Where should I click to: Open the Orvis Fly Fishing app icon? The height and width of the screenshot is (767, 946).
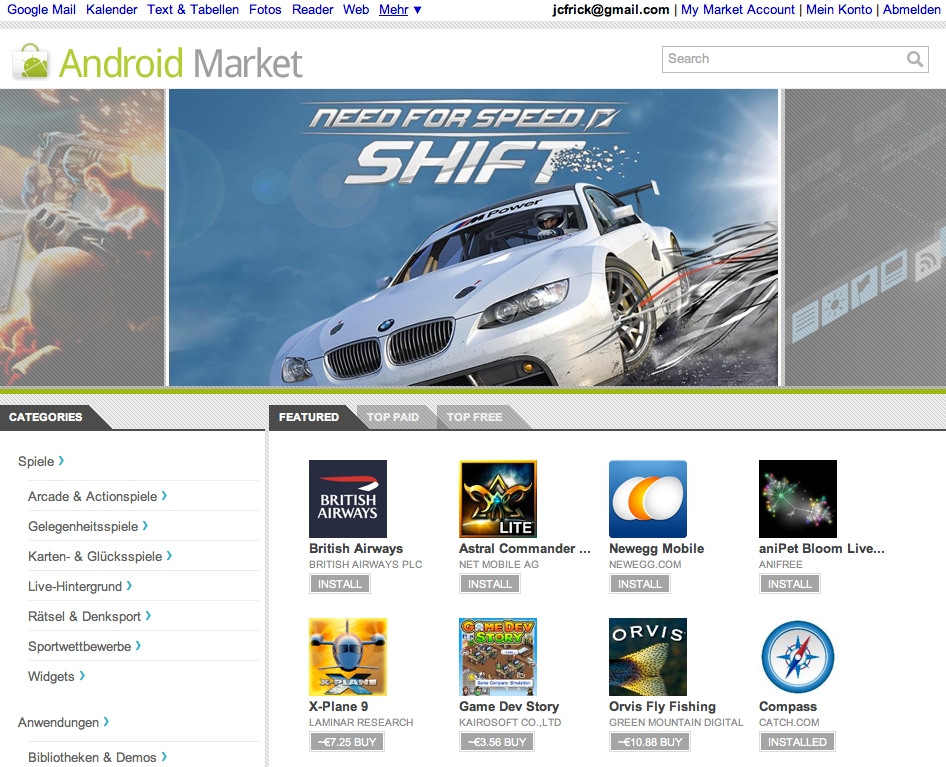point(648,657)
